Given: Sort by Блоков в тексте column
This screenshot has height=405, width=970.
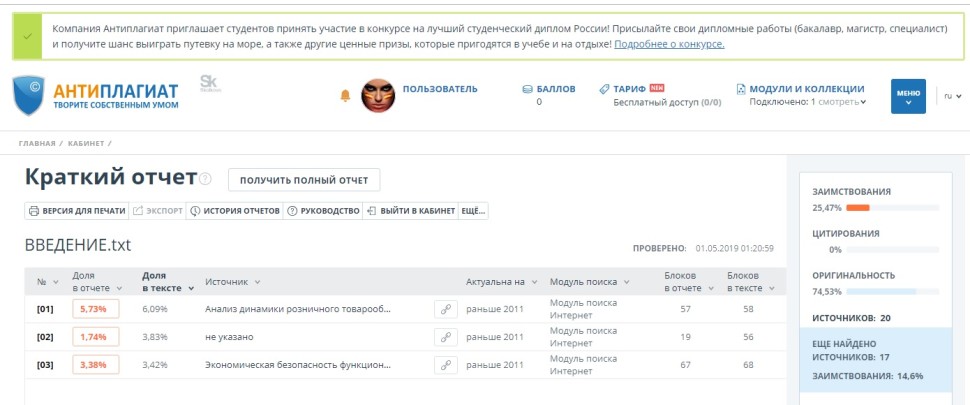Looking at the screenshot, I should point(750,282).
